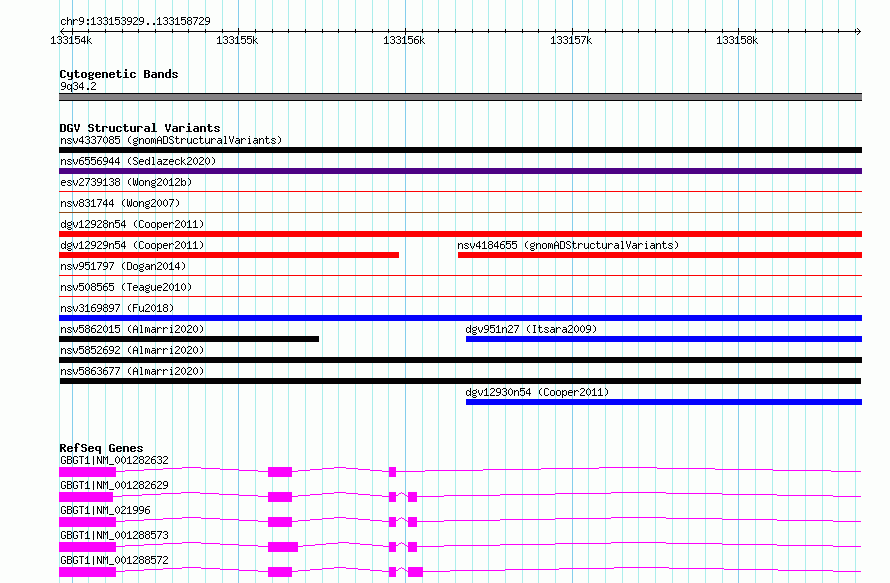Click the black nsv5863677 variant bar

click(460, 381)
